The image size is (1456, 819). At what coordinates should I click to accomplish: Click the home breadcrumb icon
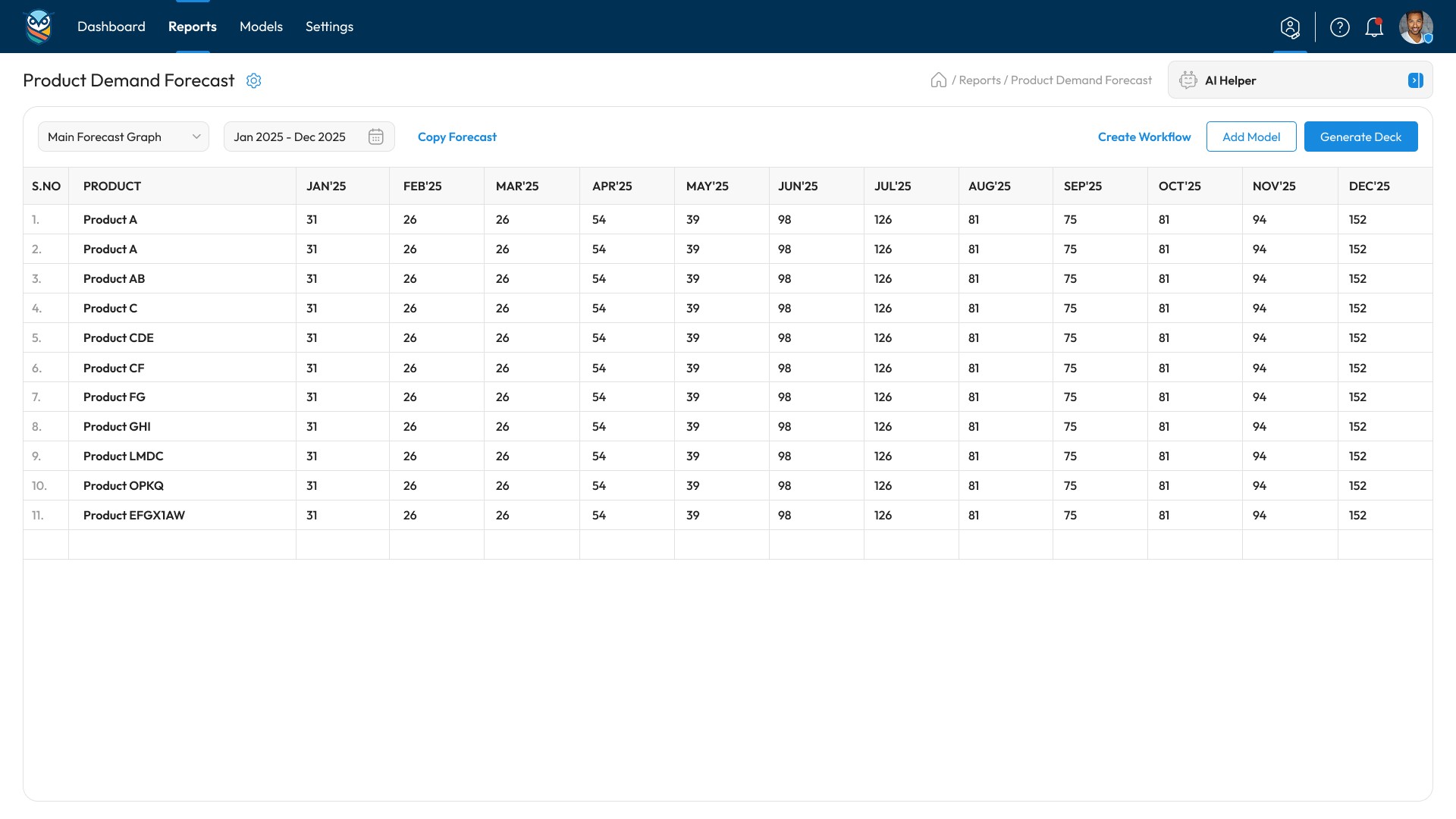coord(938,80)
